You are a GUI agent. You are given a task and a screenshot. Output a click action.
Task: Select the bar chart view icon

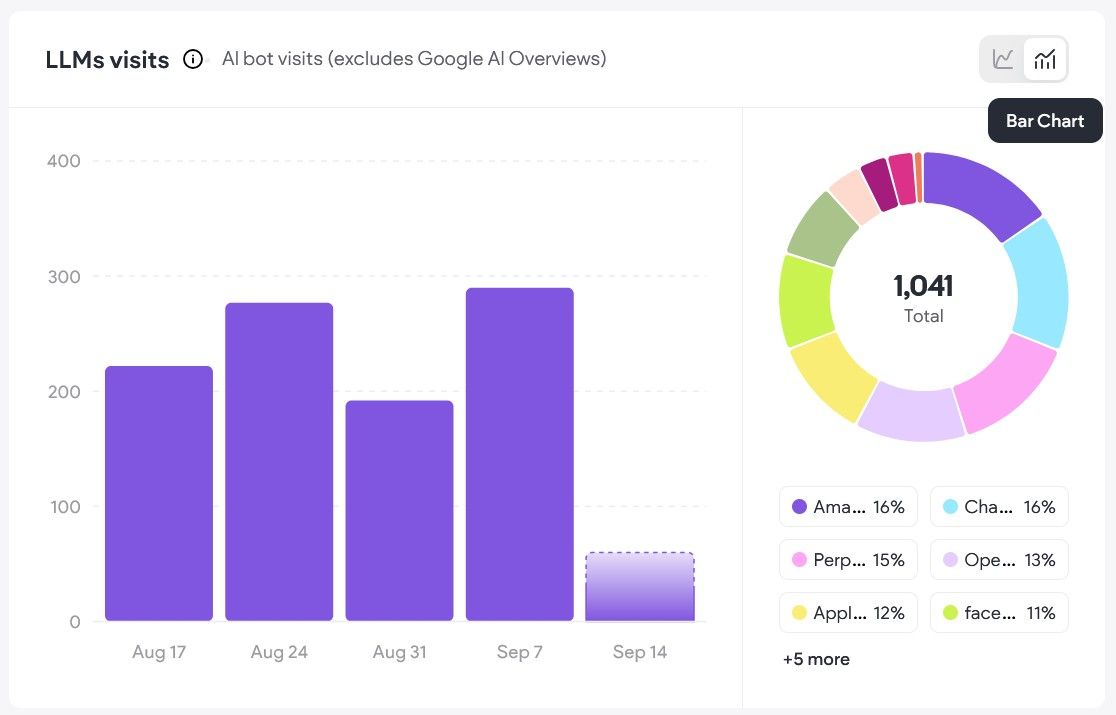(1045, 59)
